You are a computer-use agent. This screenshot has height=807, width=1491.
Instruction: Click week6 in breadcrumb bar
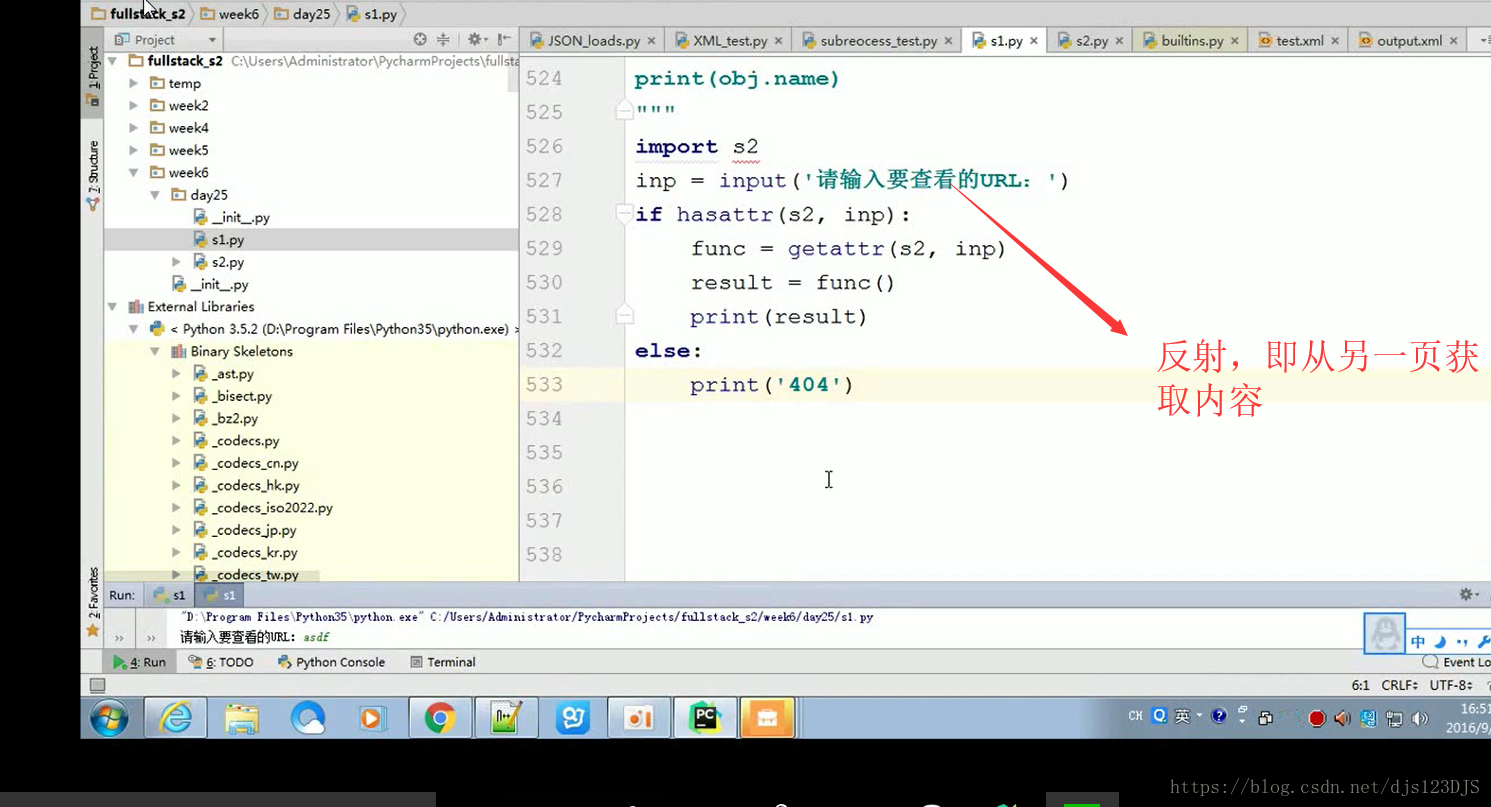coord(229,14)
